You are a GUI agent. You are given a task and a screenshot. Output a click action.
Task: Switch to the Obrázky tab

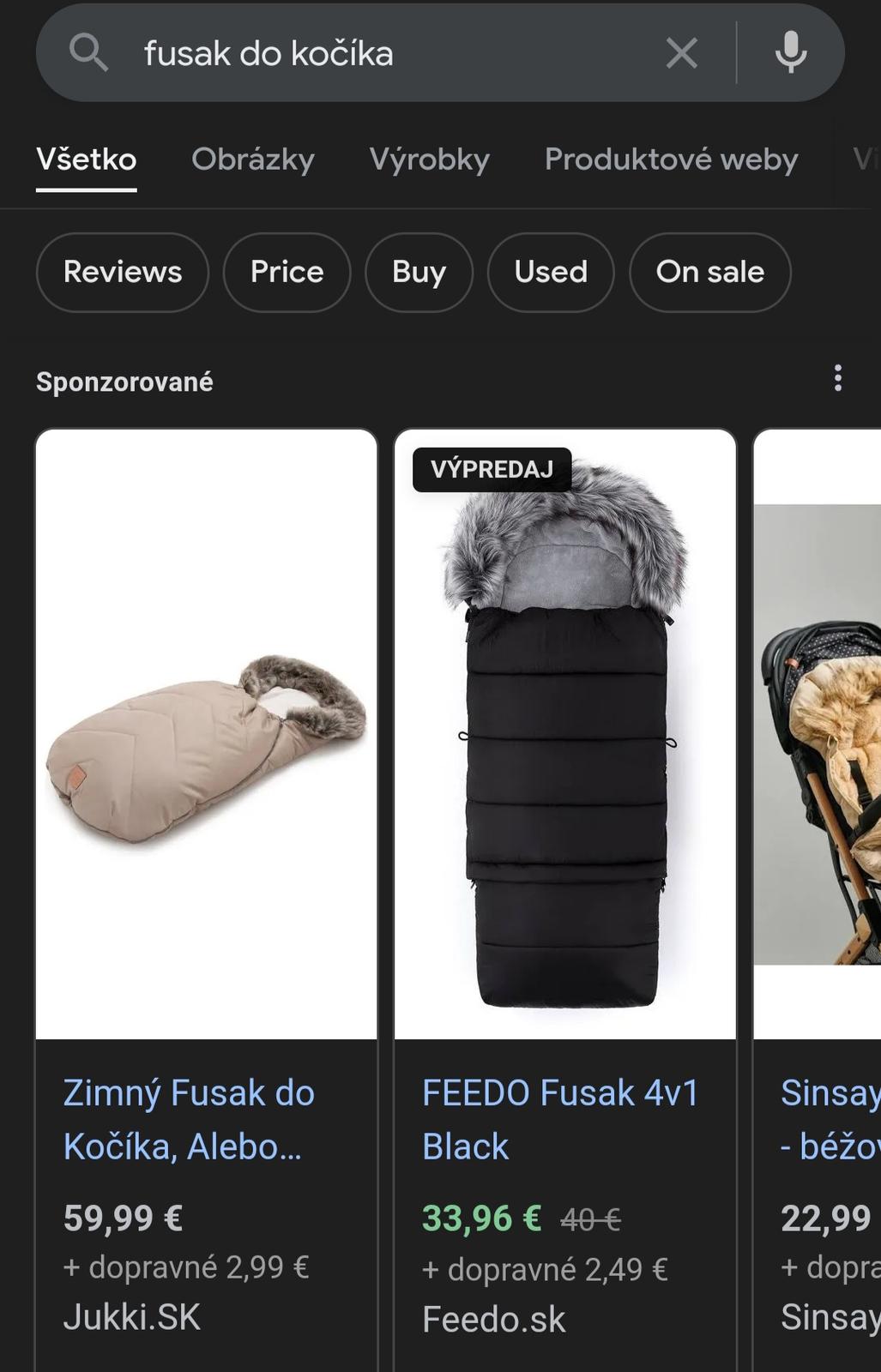tap(253, 159)
